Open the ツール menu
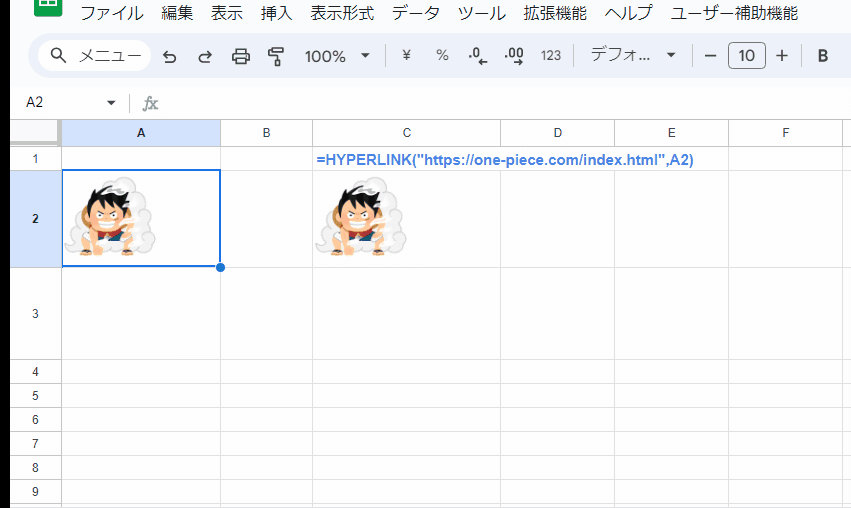851x508 pixels. (481, 13)
